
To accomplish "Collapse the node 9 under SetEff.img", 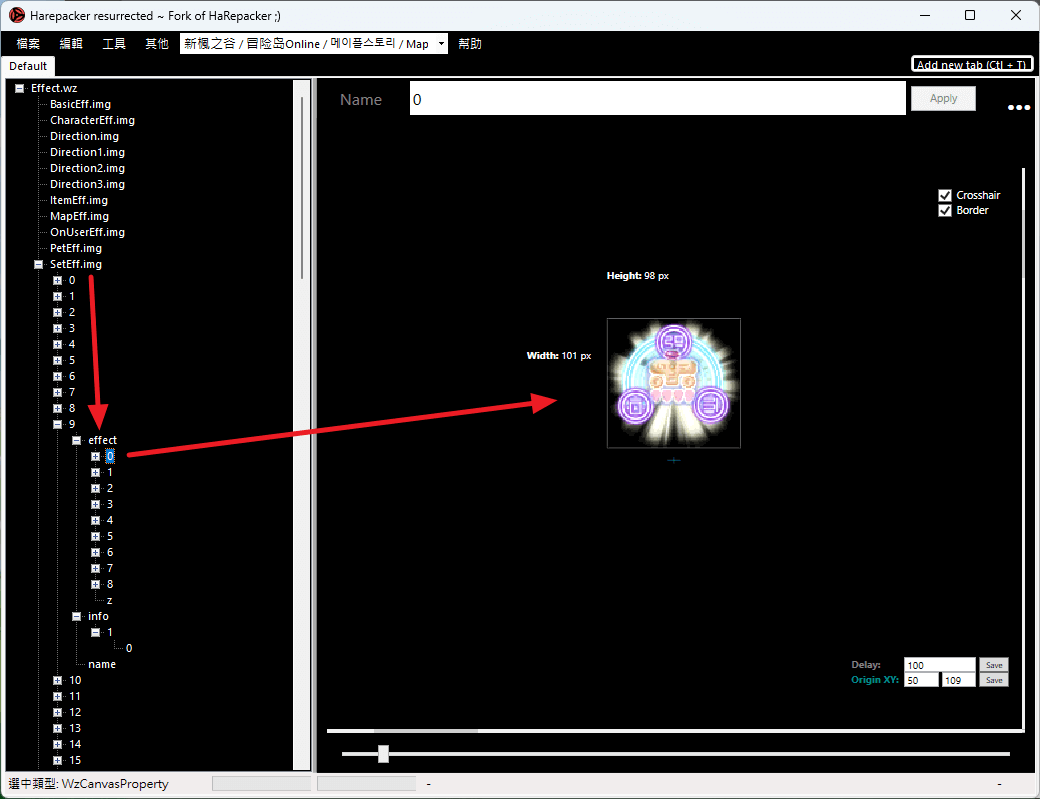I will pos(58,424).
